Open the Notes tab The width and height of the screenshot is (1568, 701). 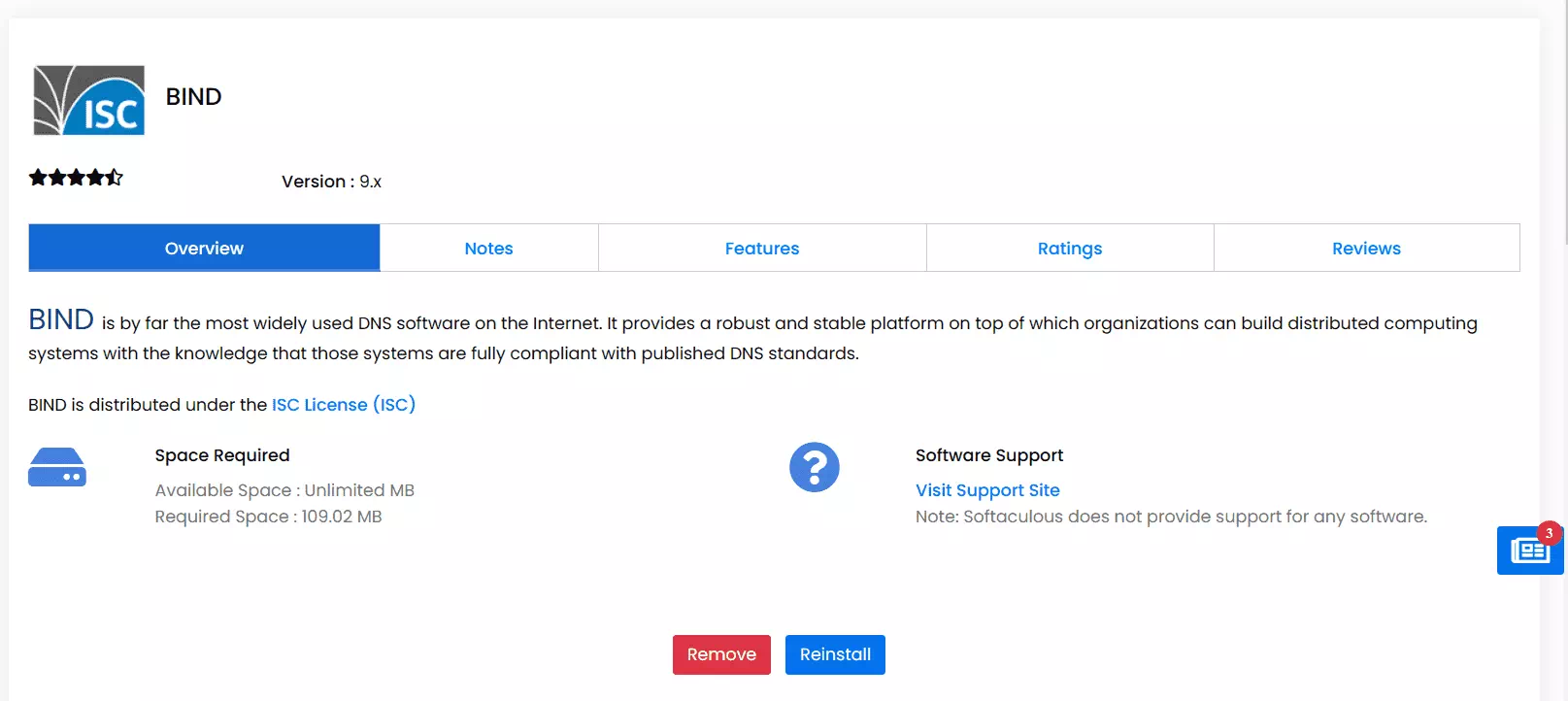[x=488, y=248]
